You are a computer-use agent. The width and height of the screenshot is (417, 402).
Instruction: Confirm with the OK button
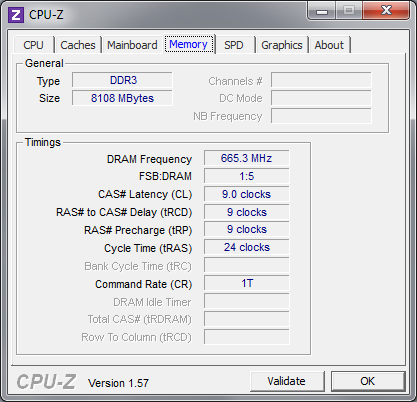tap(368, 381)
